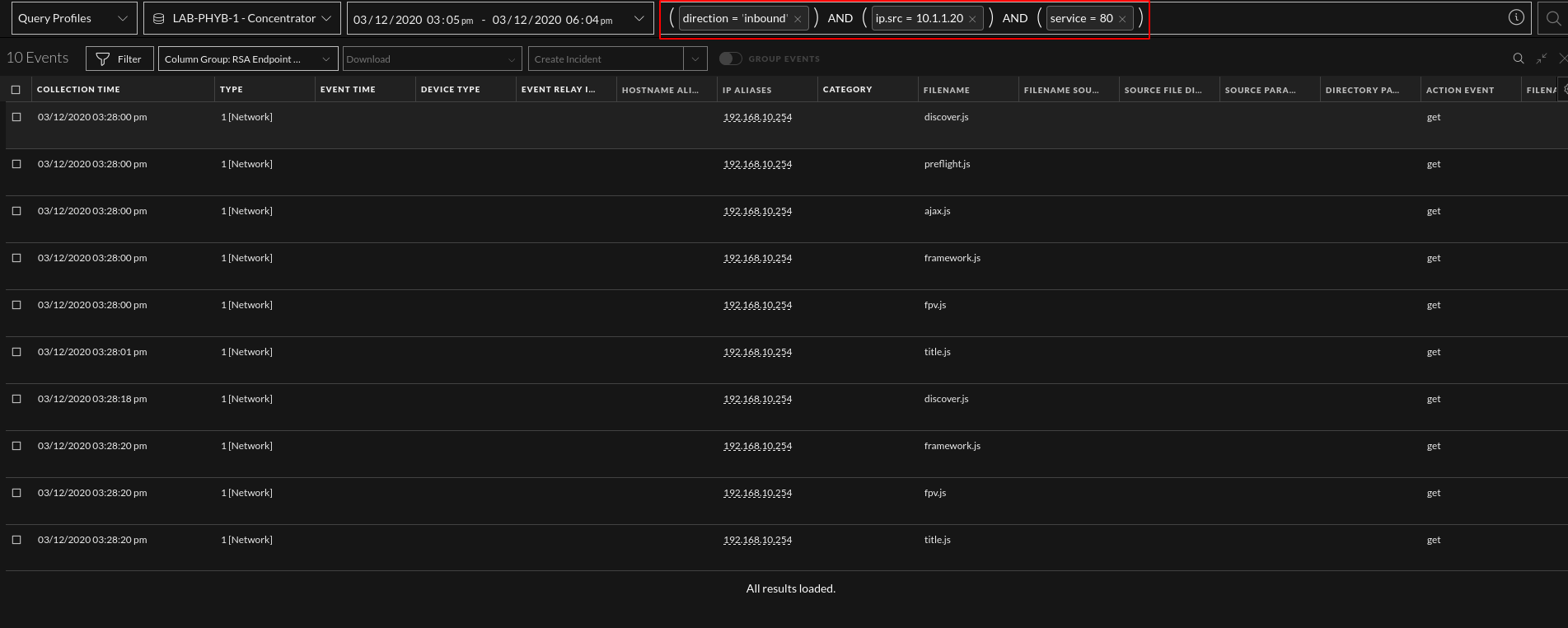This screenshot has width=1568, height=628.
Task: Check the select-all events checkbox
Action: point(16,89)
